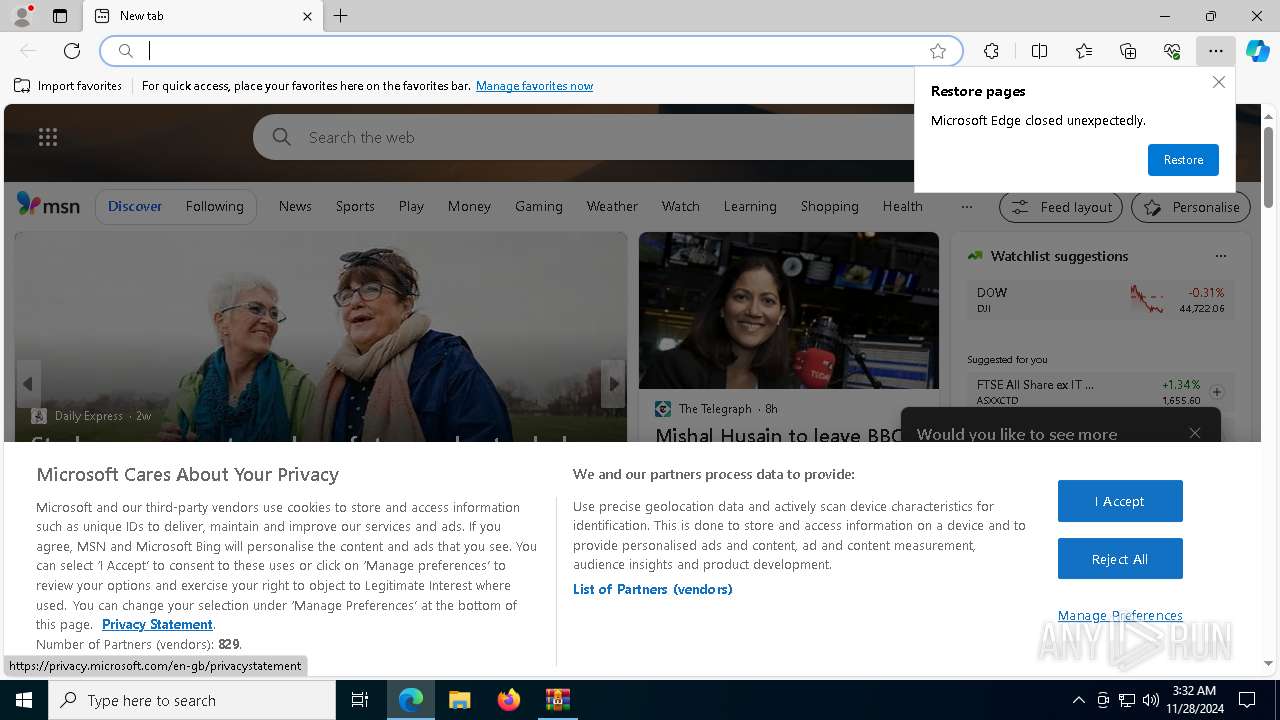Launch Firefox from taskbar
The width and height of the screenshot is (1280, 720).
tap(509, 700)
